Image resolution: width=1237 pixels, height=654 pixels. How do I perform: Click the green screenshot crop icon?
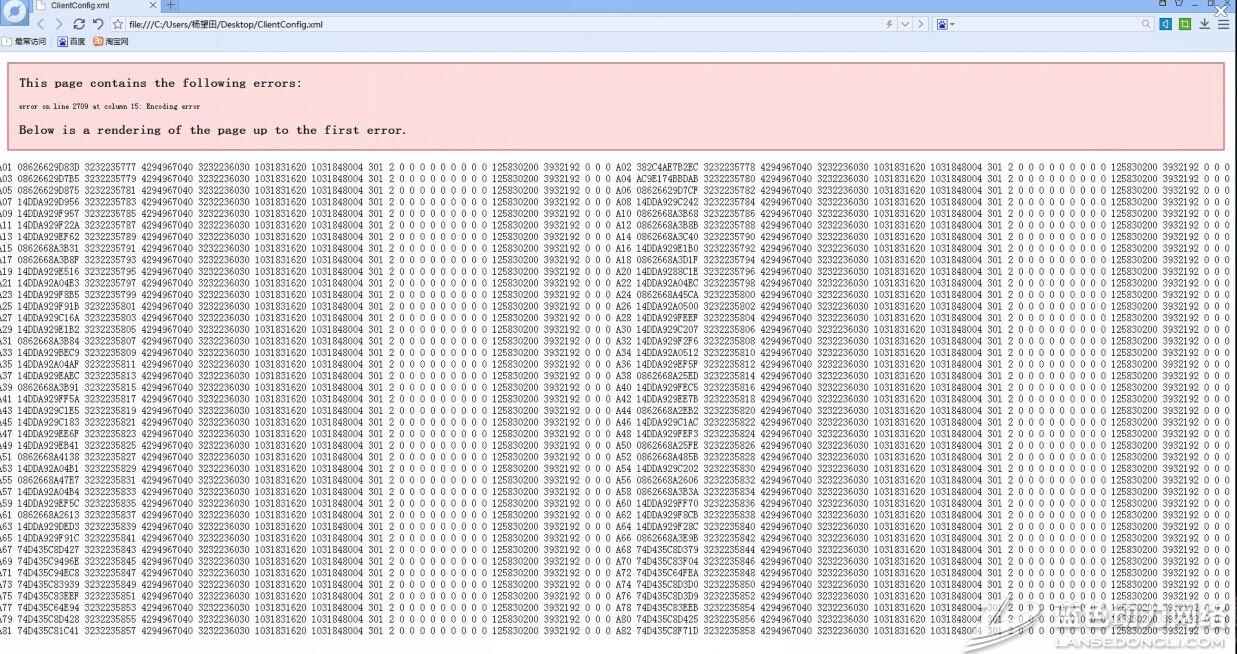pyautogui.click(x=1185, y=24)
